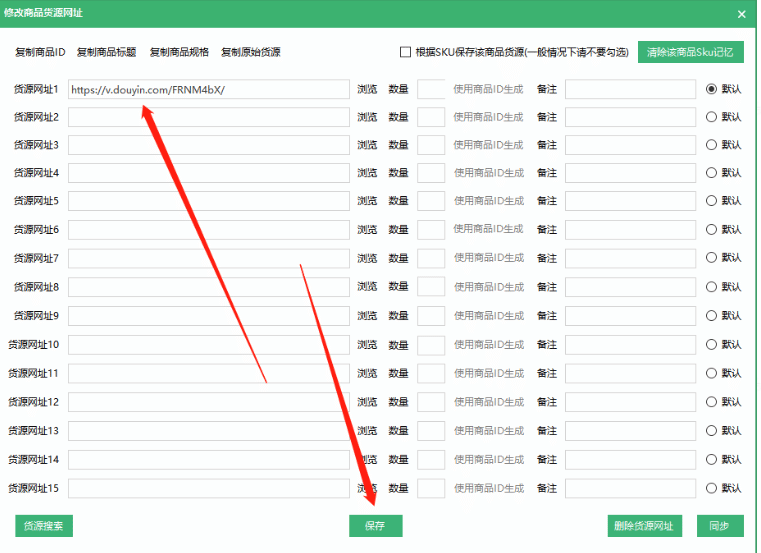Select 默认 radio for 货源网址1
761x553 pixels.
pyautogui.click(x=711, y=89)
